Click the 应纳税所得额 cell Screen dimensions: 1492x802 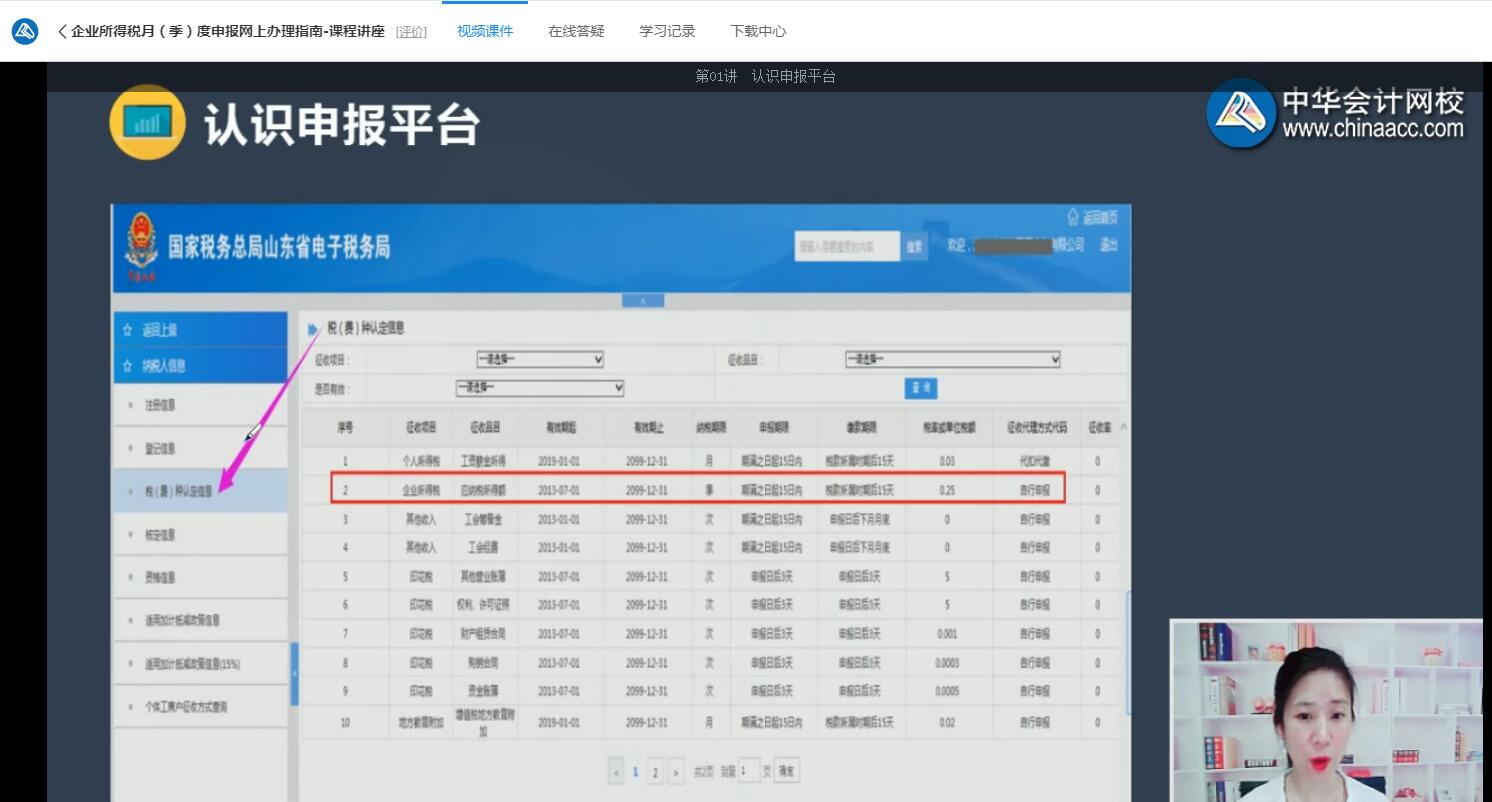pyautogui.click(x=485, y=490)
